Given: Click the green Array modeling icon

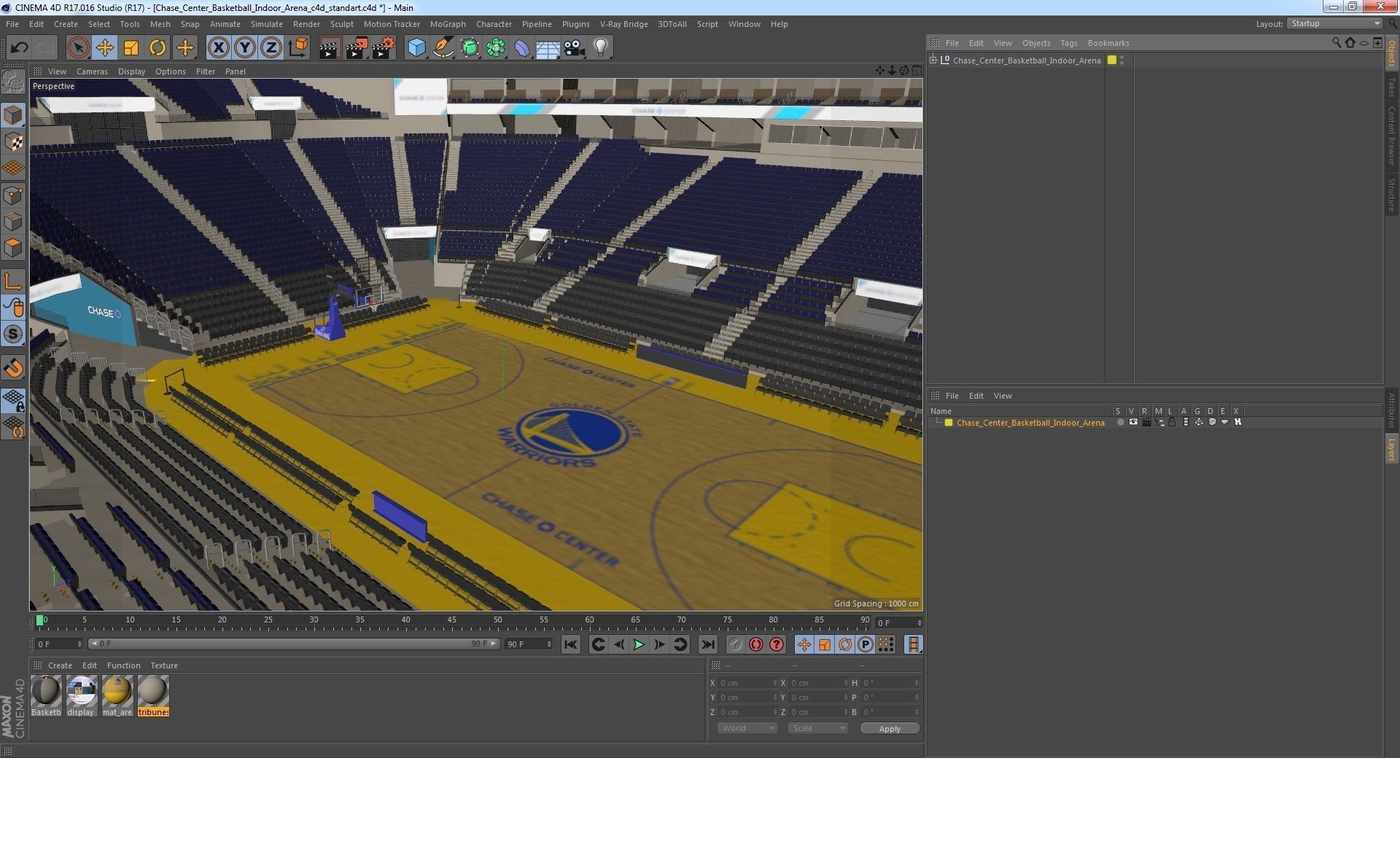Looking at the screenshot, I should click(x=496, y=48).
